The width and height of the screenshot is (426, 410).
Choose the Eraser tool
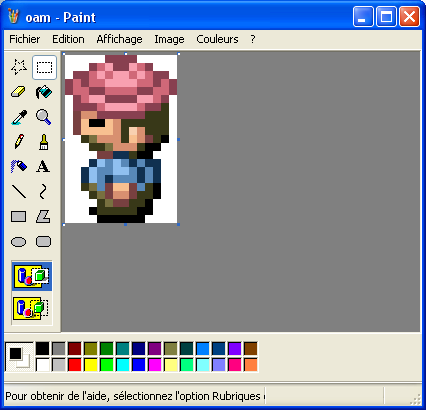point(19,92)
